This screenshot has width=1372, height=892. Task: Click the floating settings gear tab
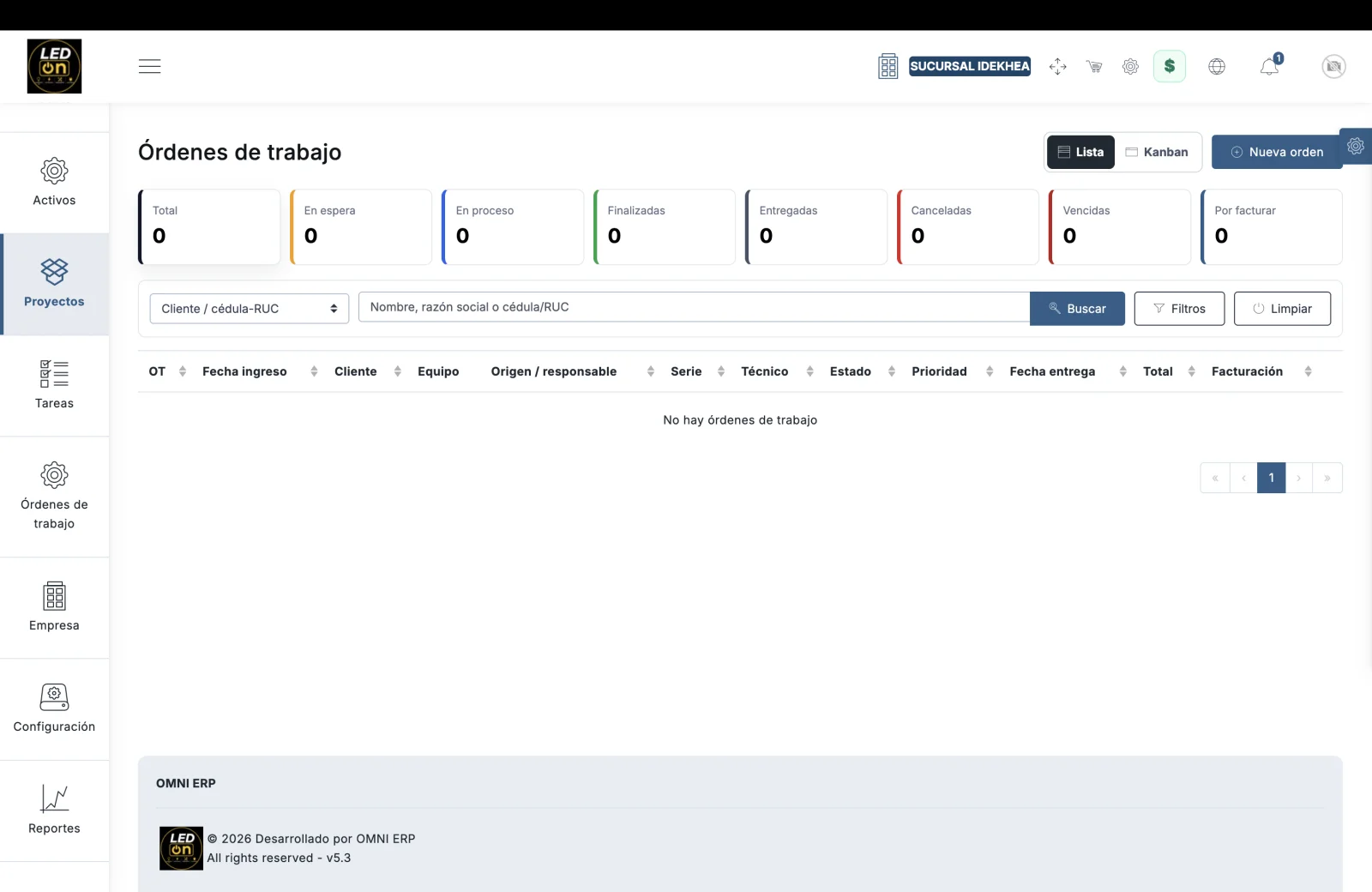tap(1356, 146)
